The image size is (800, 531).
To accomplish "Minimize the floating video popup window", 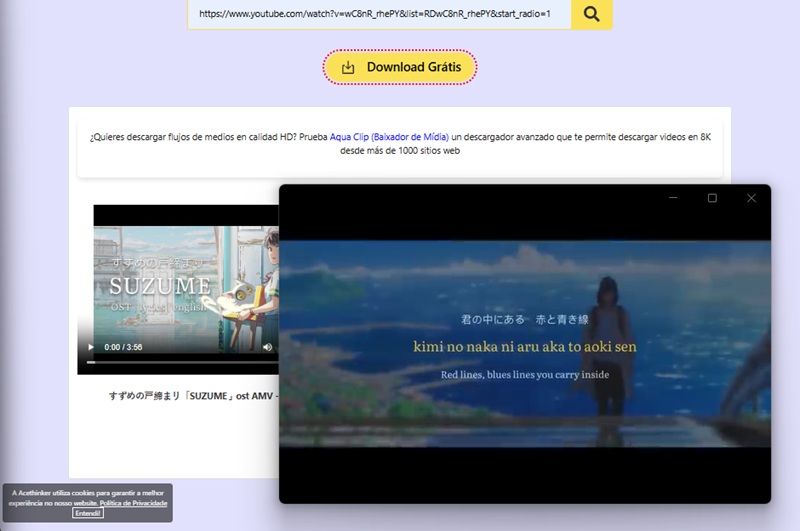I will [x=673, y=198].
